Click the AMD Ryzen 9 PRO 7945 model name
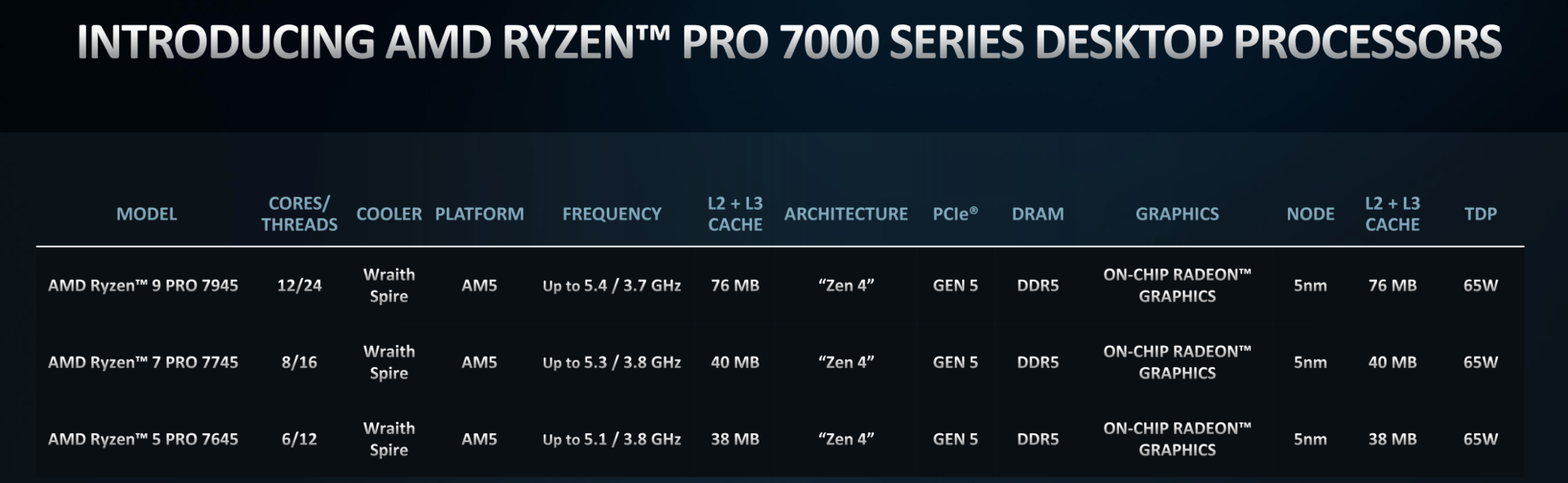Viewport: 1568px width, 483px height. click(x=143, y=286)
